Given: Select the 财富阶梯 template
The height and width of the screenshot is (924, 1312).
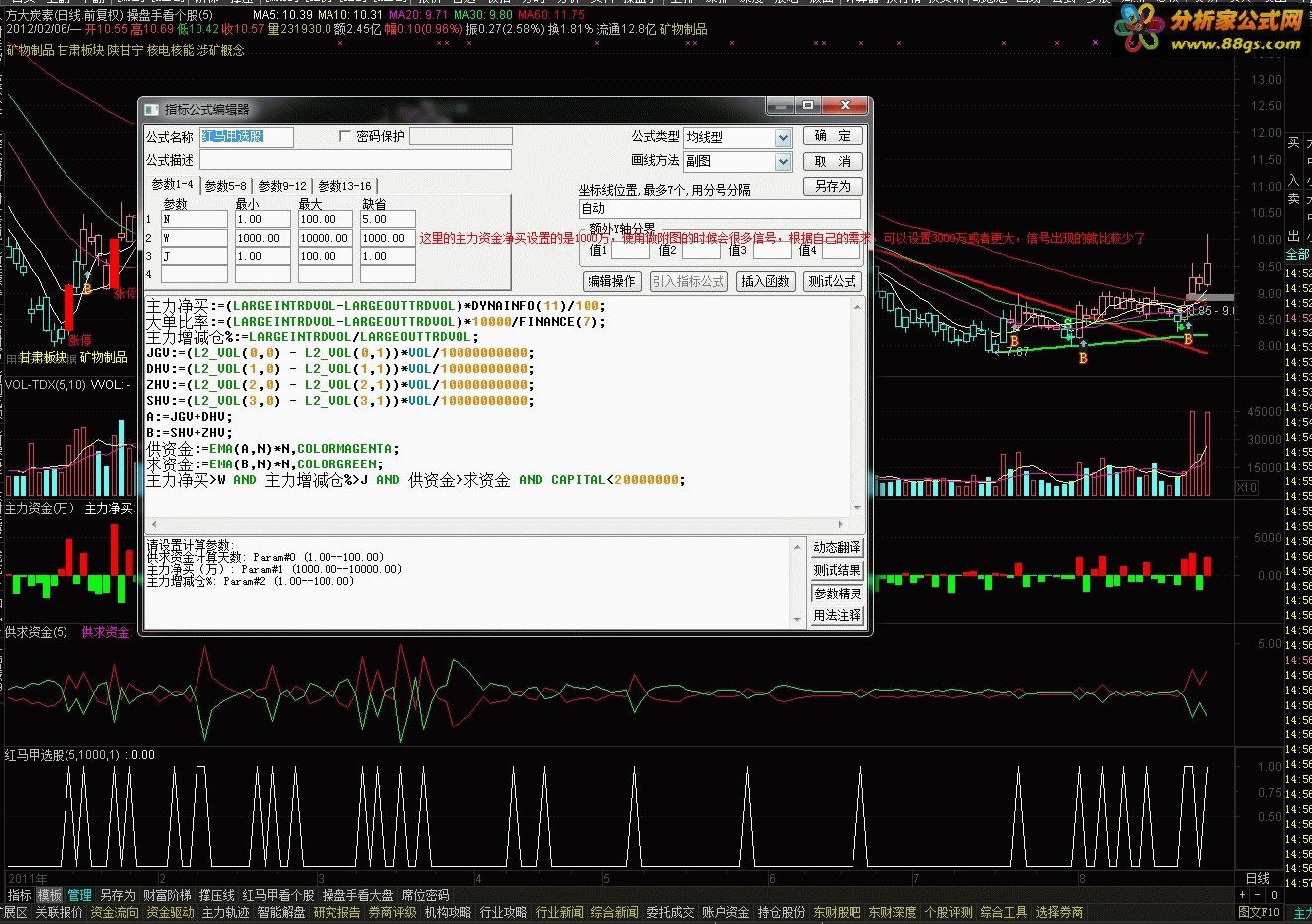Looking at the screenshot, I should [167, 895].
